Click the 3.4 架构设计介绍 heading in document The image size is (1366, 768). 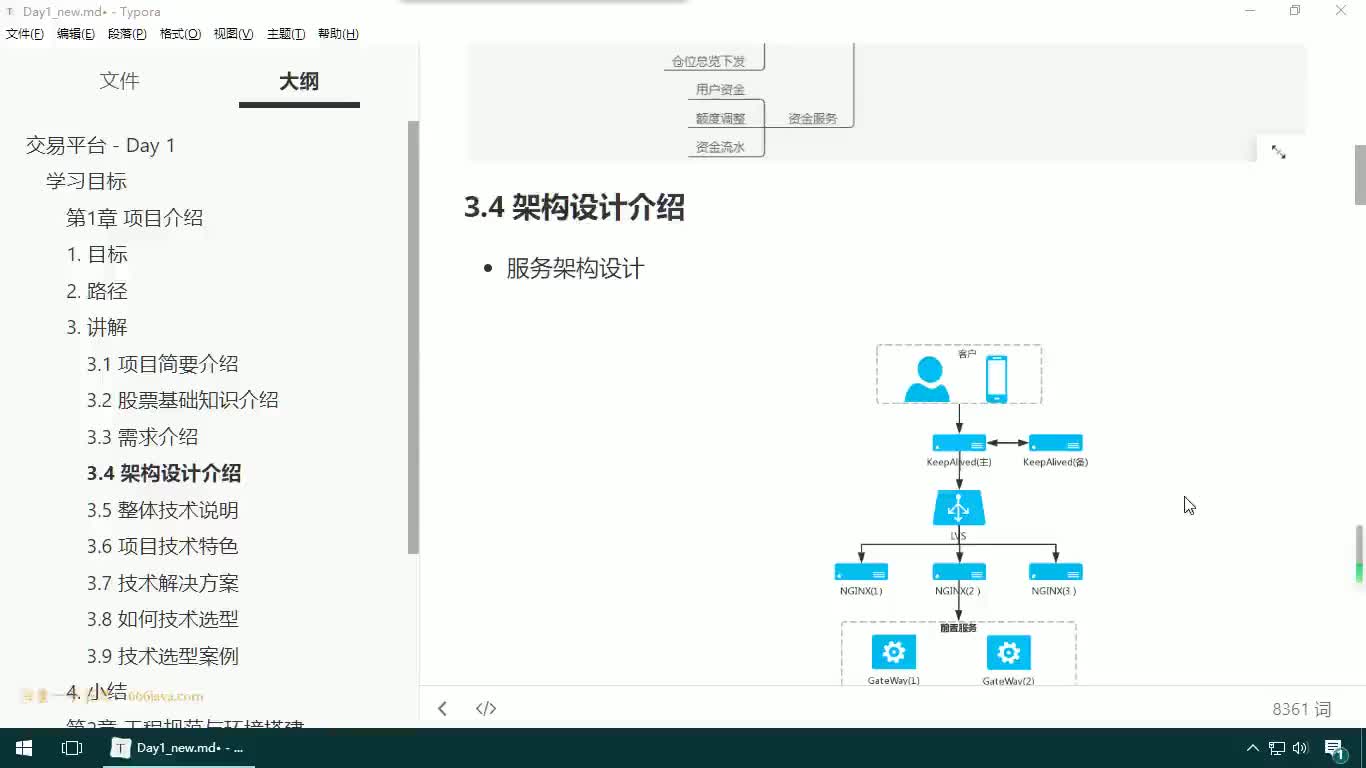click(x=574, y=208)
